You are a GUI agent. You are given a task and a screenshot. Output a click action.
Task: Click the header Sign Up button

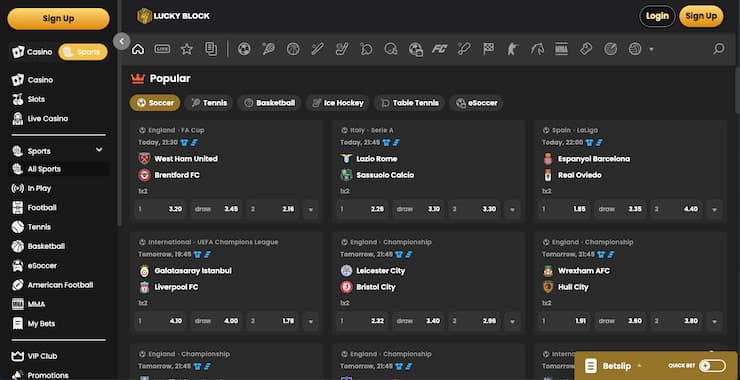[701, 16]
